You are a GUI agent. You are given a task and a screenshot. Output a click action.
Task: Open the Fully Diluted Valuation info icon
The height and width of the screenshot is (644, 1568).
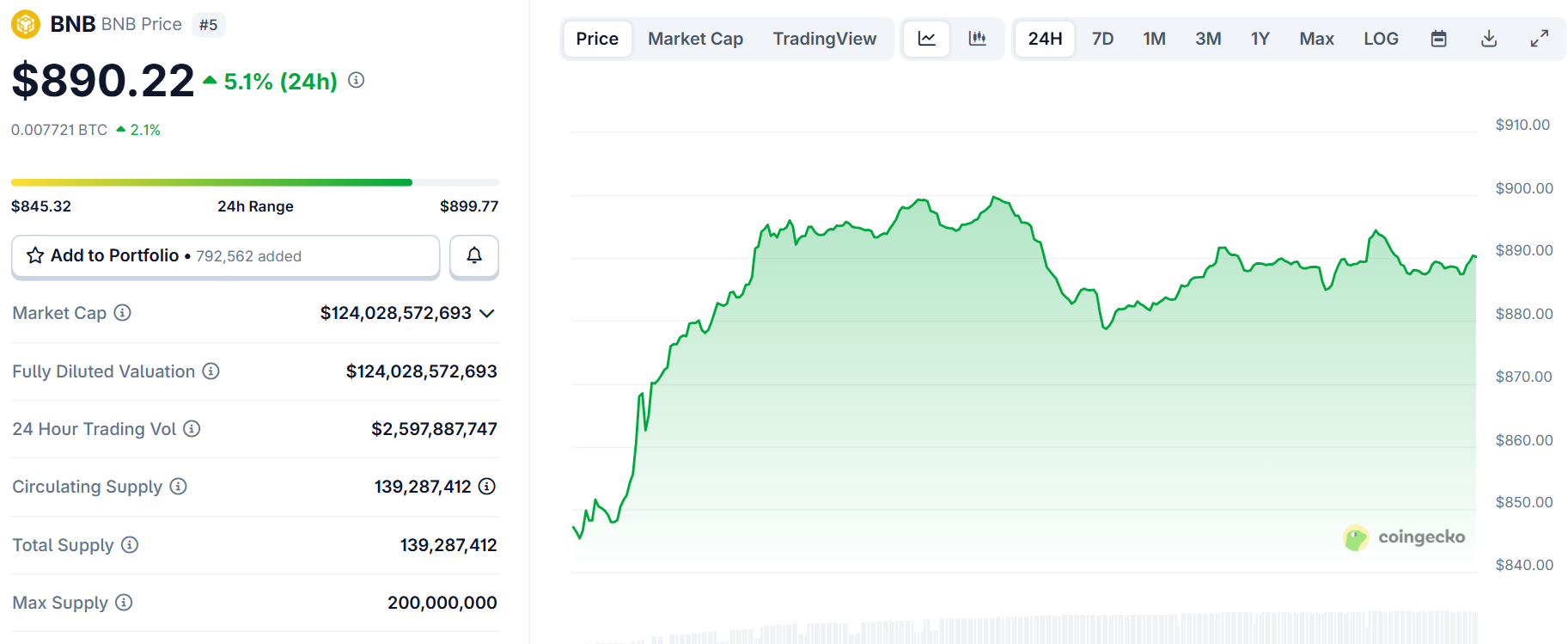(211, 371)
